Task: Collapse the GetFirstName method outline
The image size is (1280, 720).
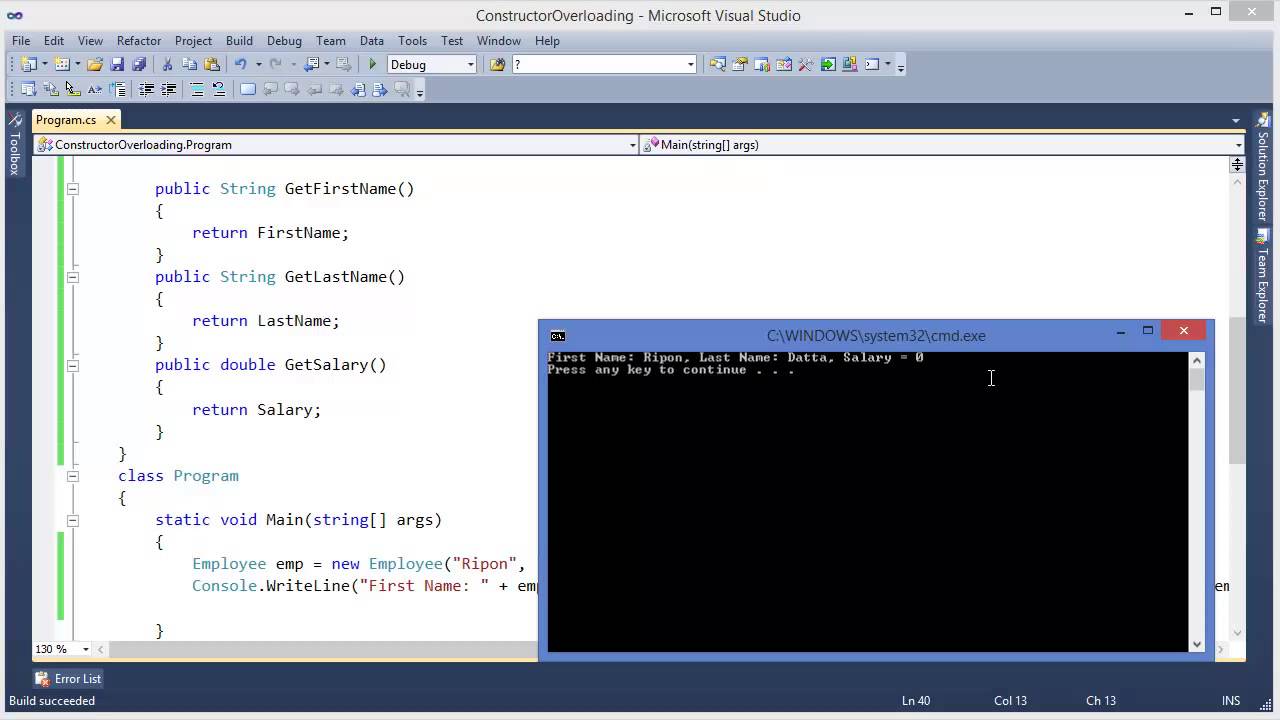Action: [x=72, y=189]
